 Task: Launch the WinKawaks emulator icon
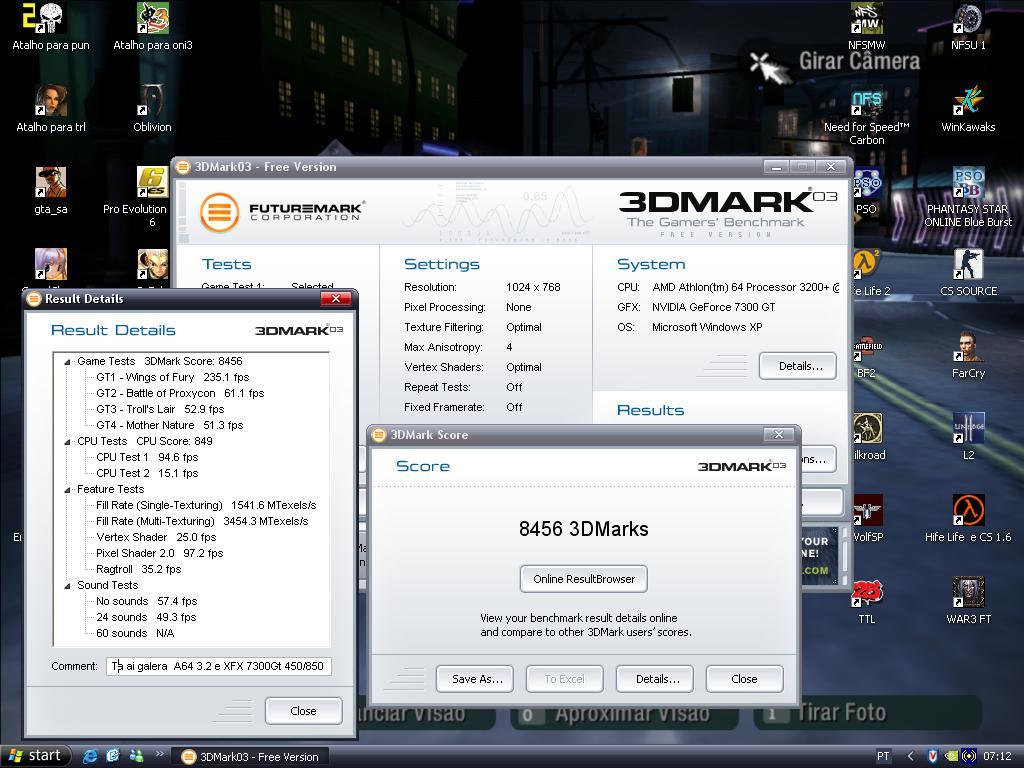tap(968, 108)
